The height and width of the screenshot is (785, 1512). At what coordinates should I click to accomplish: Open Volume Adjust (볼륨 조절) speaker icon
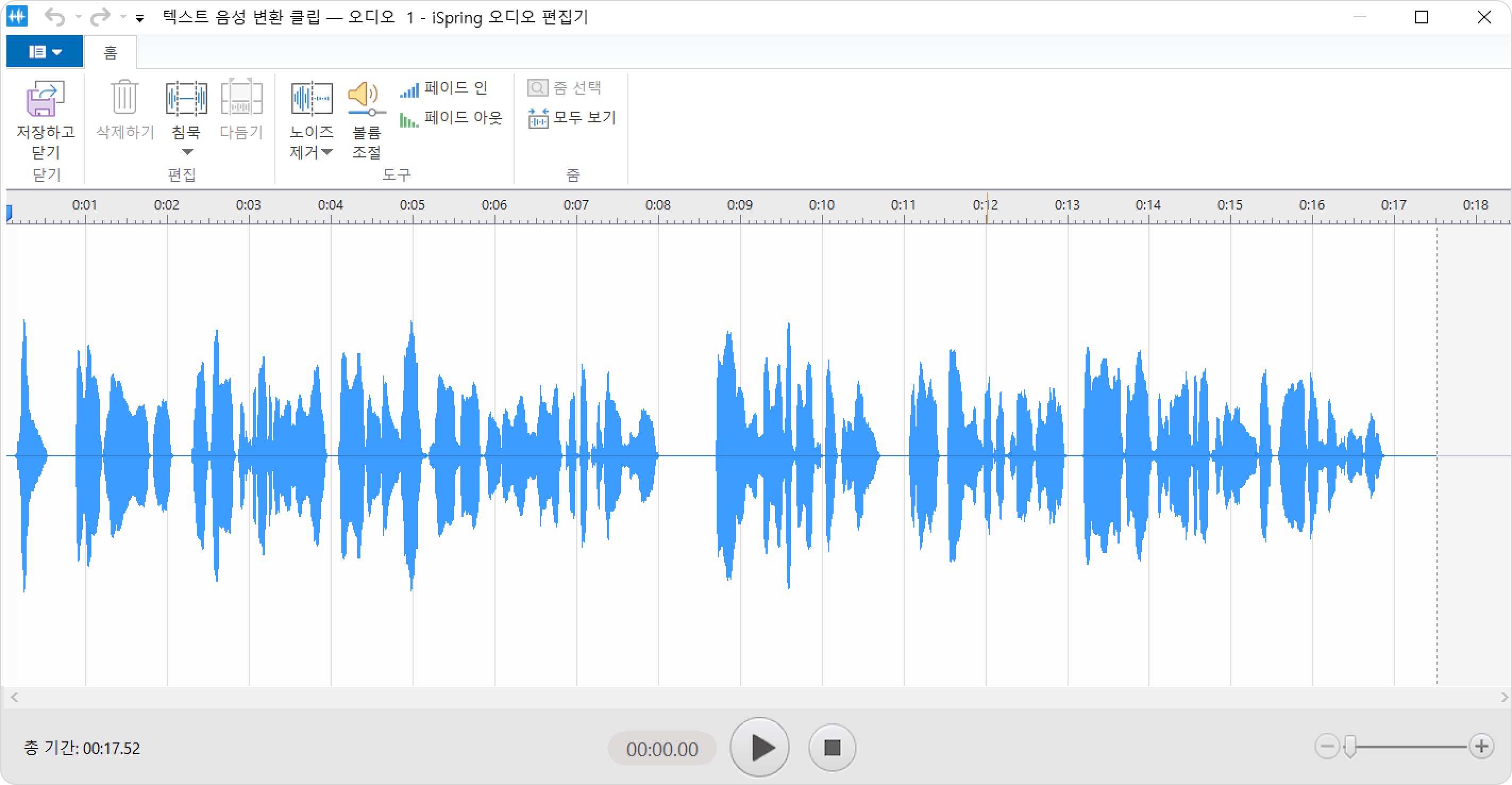click(366, 98)
